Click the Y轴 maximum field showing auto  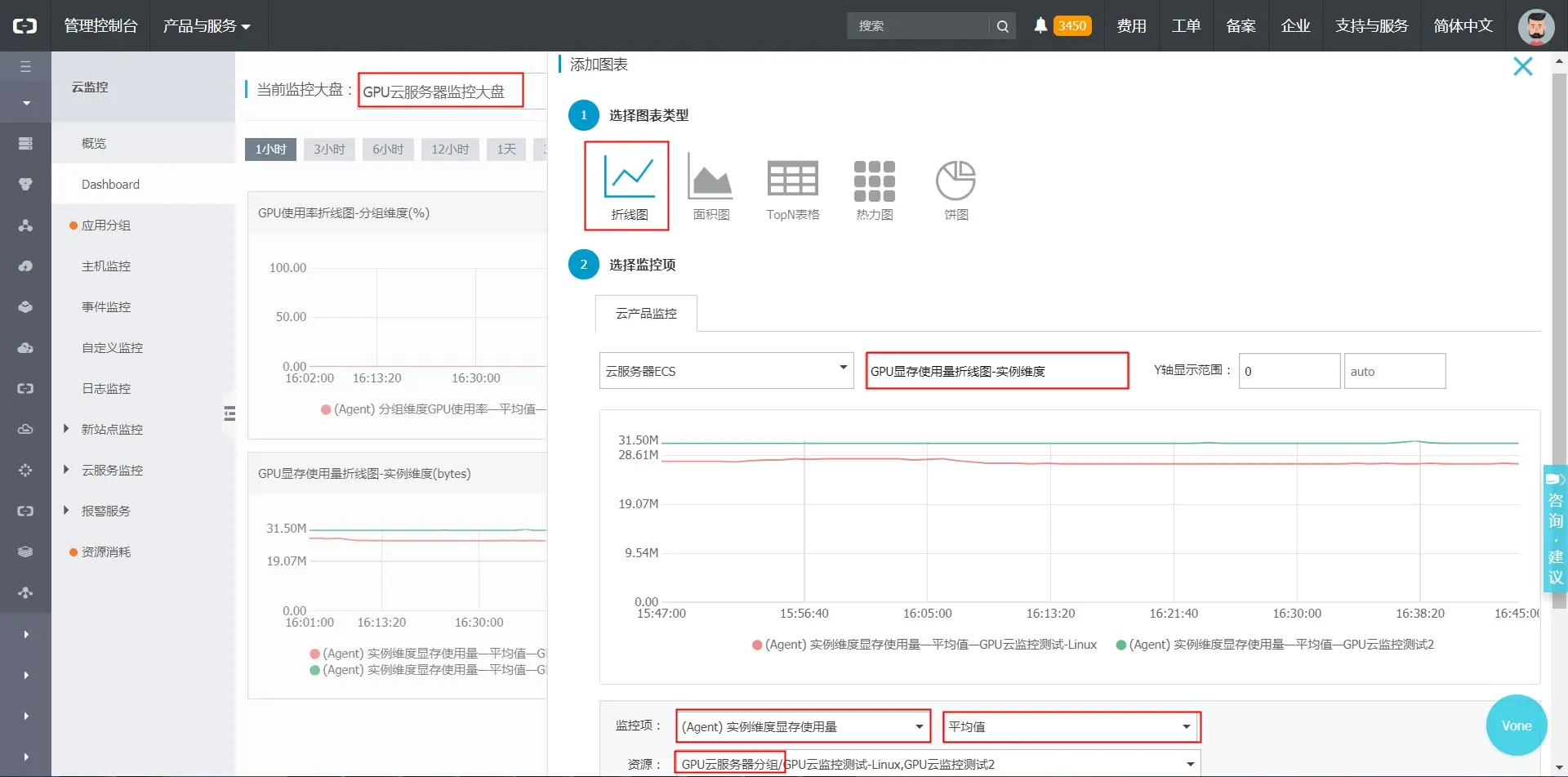1395,371
